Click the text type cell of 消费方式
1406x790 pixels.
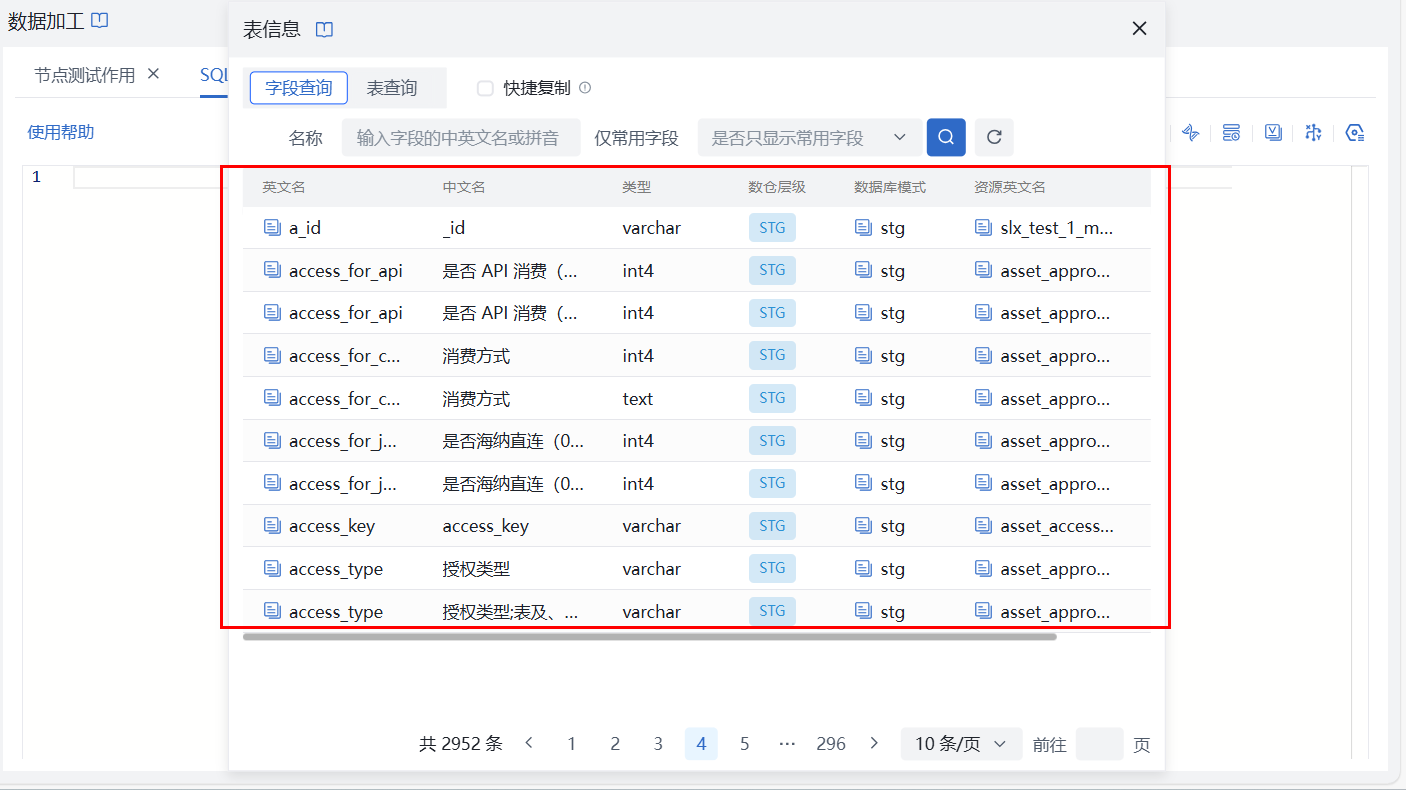638,399
